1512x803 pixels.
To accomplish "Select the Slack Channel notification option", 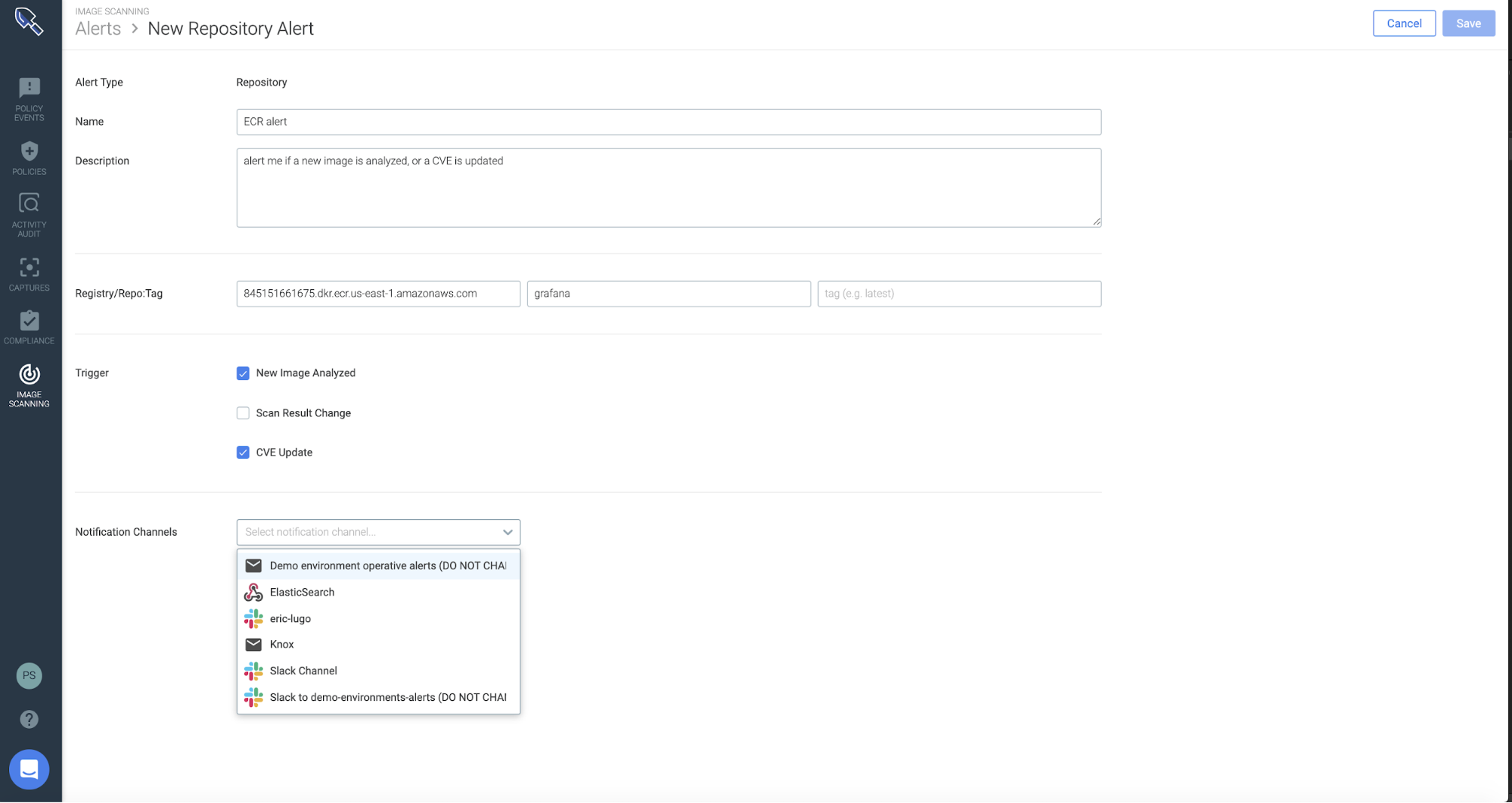I will pyautogui.click(x=303, y=671).
